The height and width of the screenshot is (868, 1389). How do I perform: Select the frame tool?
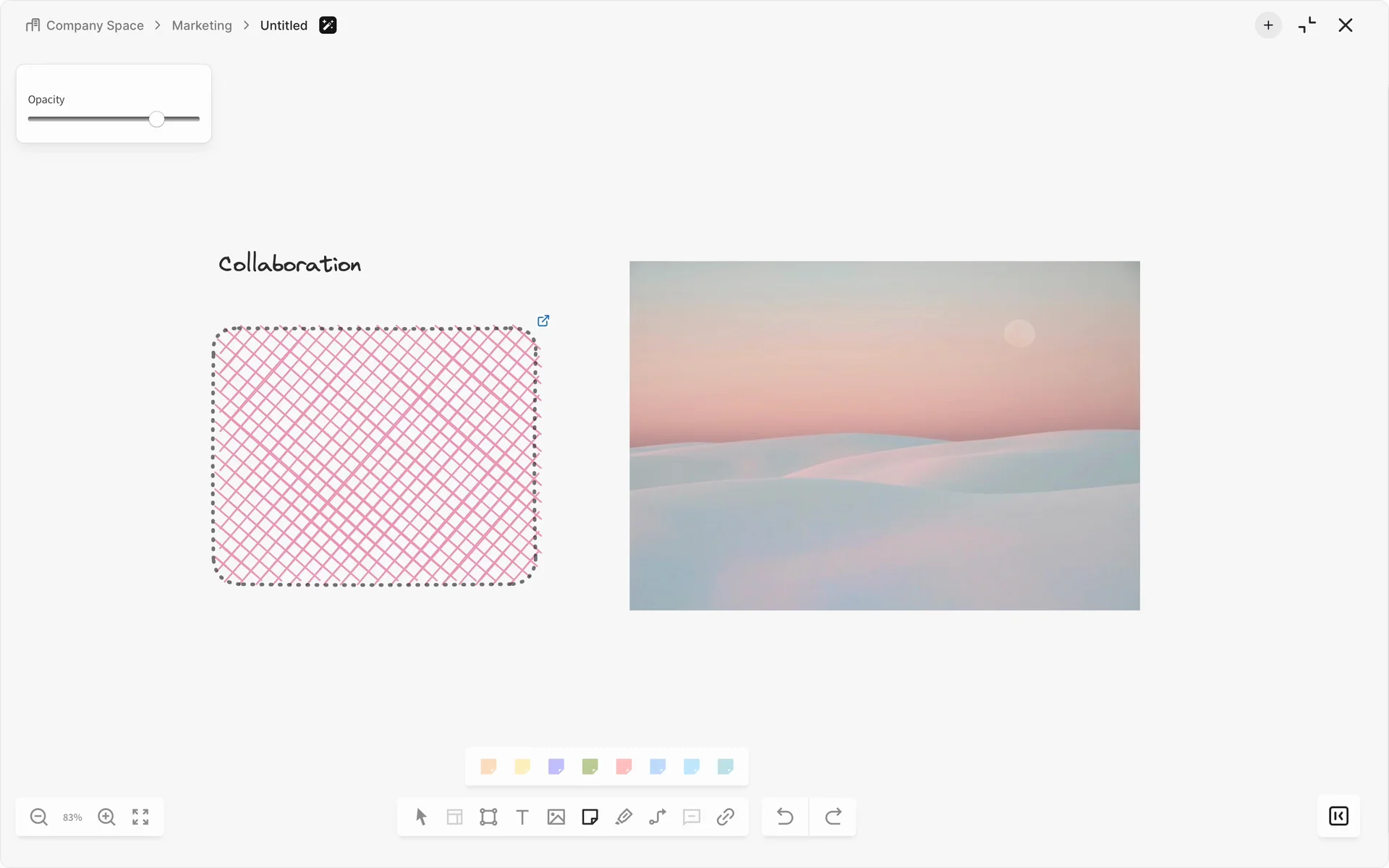pos(488,817)
